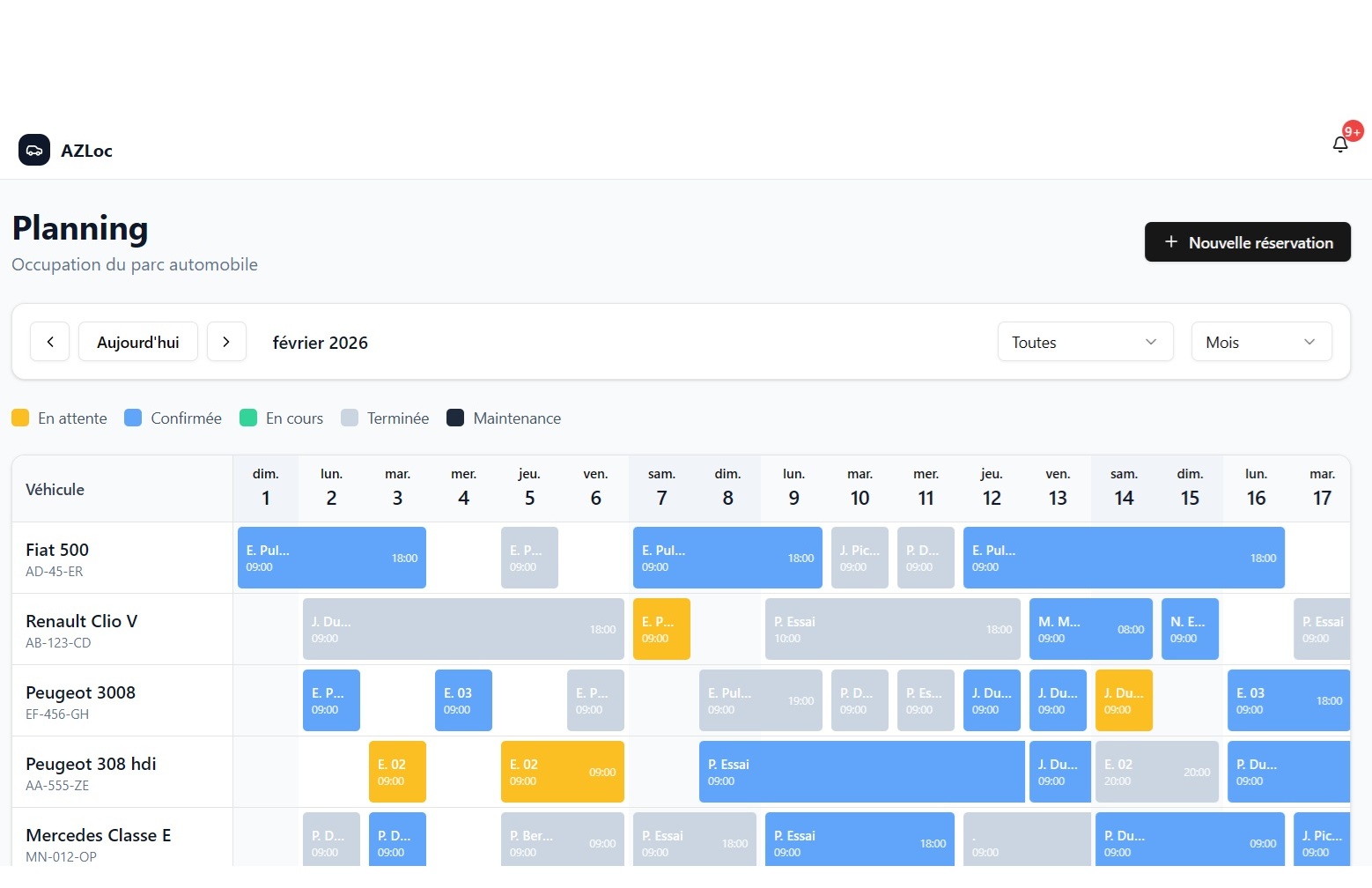Open P. Essai reservation on Peugeot 308 hdi
The image size is (1372, 888).
point(861,772)
